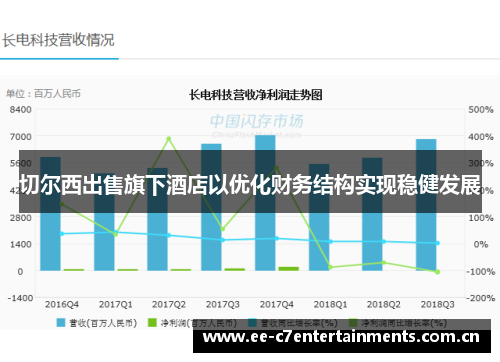Click the green line point at 2018Q1
This screenshot has width=500, height=362.
click(330, 267)
